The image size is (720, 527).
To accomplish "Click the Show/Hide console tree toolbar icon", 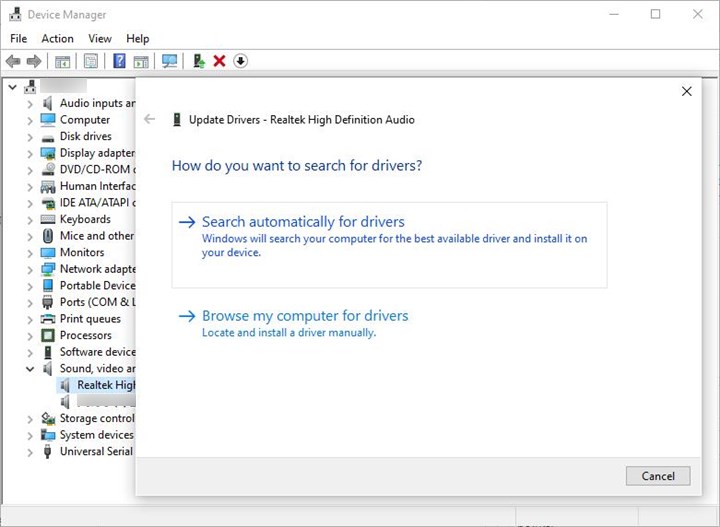I will [x=63, y=61].
